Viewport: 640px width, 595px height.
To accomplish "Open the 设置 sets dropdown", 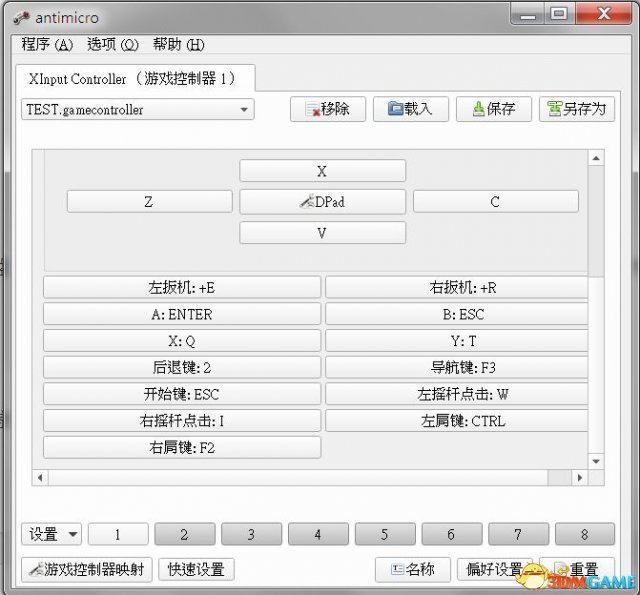I will coord(51,534).
